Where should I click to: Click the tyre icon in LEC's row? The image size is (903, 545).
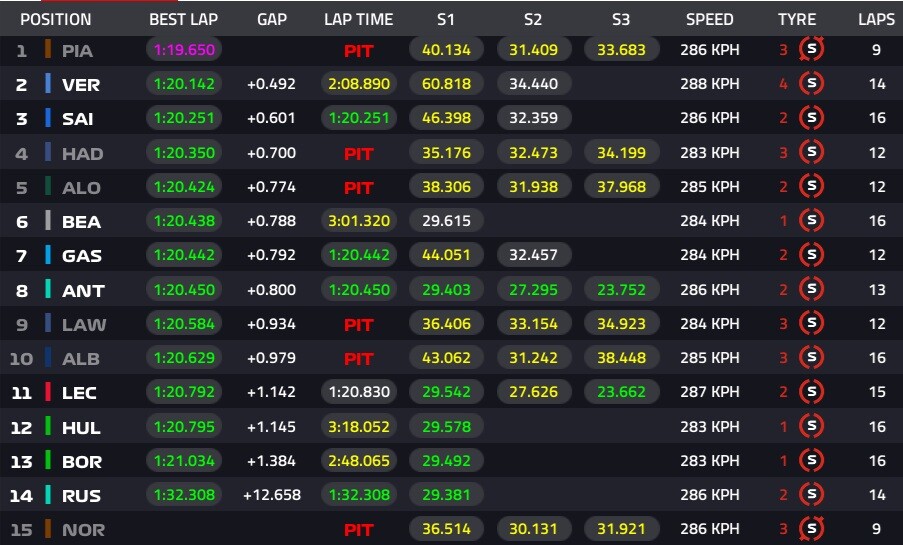[811, 392]
